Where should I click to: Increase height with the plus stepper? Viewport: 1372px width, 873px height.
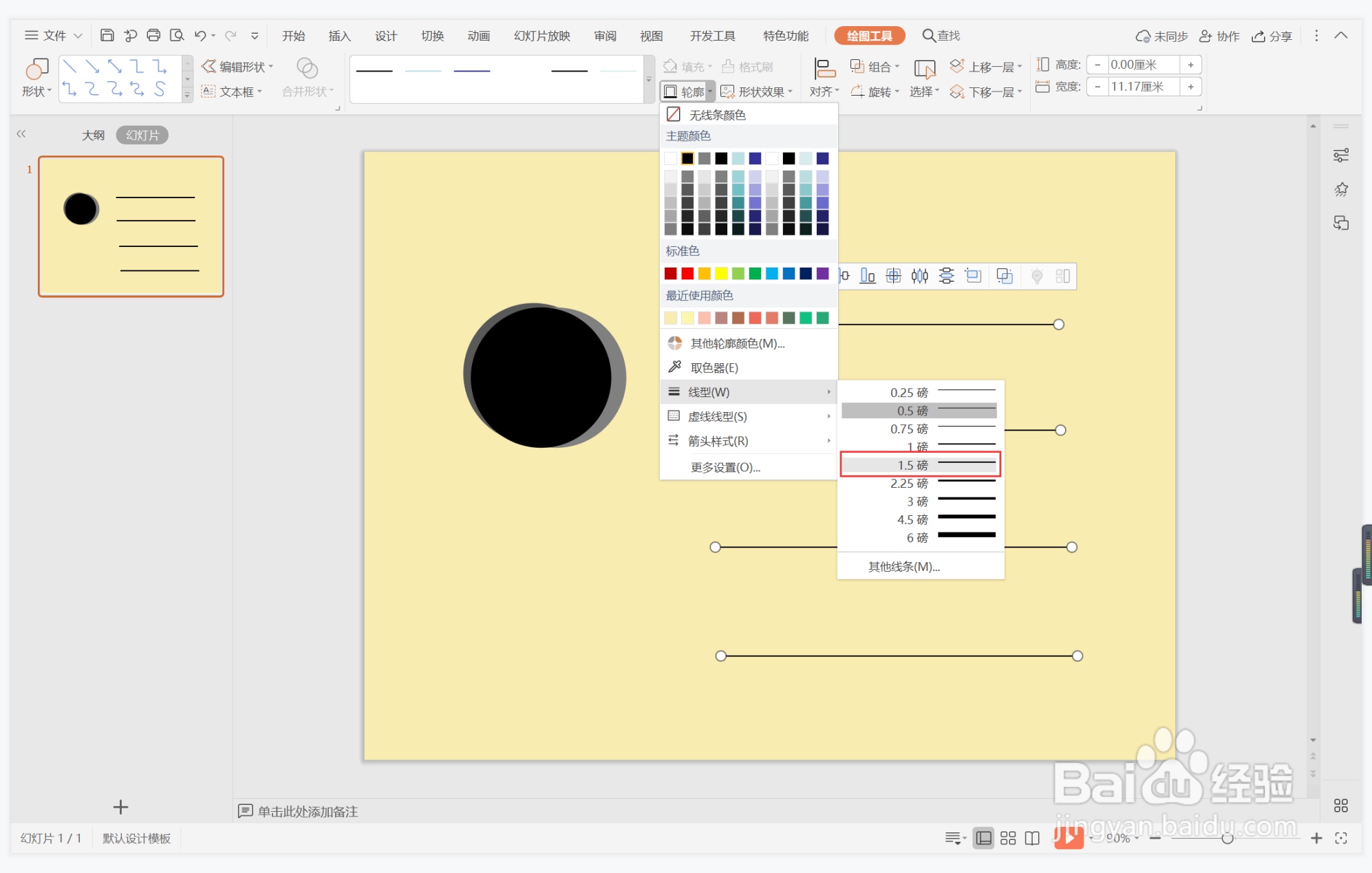[x=1190, y=65]
